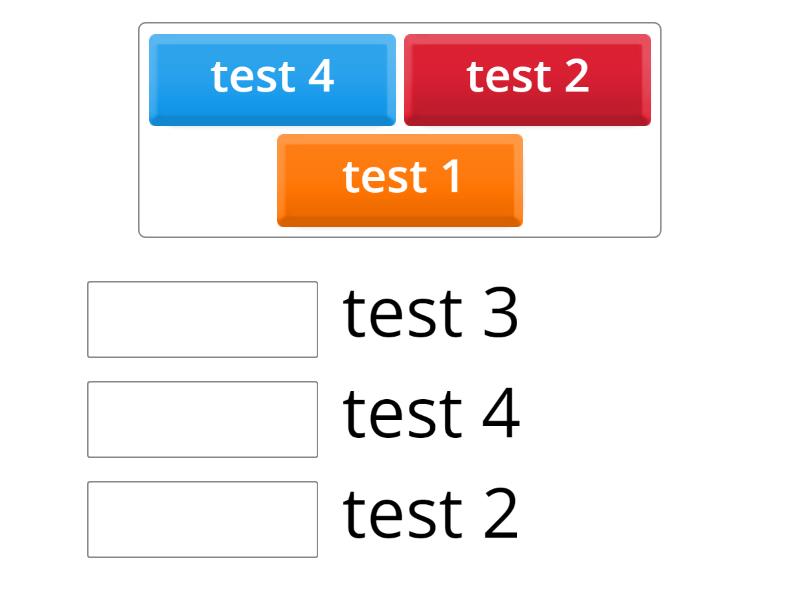Click the black test 2 label text
This screenshot has height=600, width=800.
coord(430,513)
